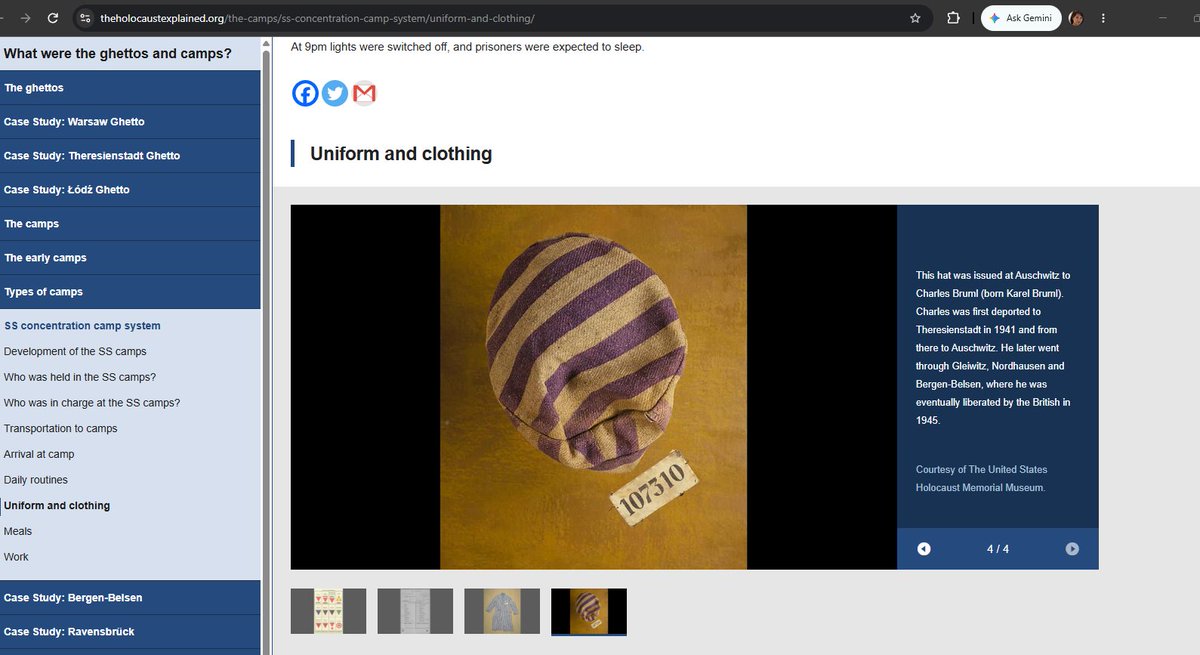1200x655 pixels.
Task: Open Case Study: Theresienstadt Ghetto
Action: click(x=130, y=156)
